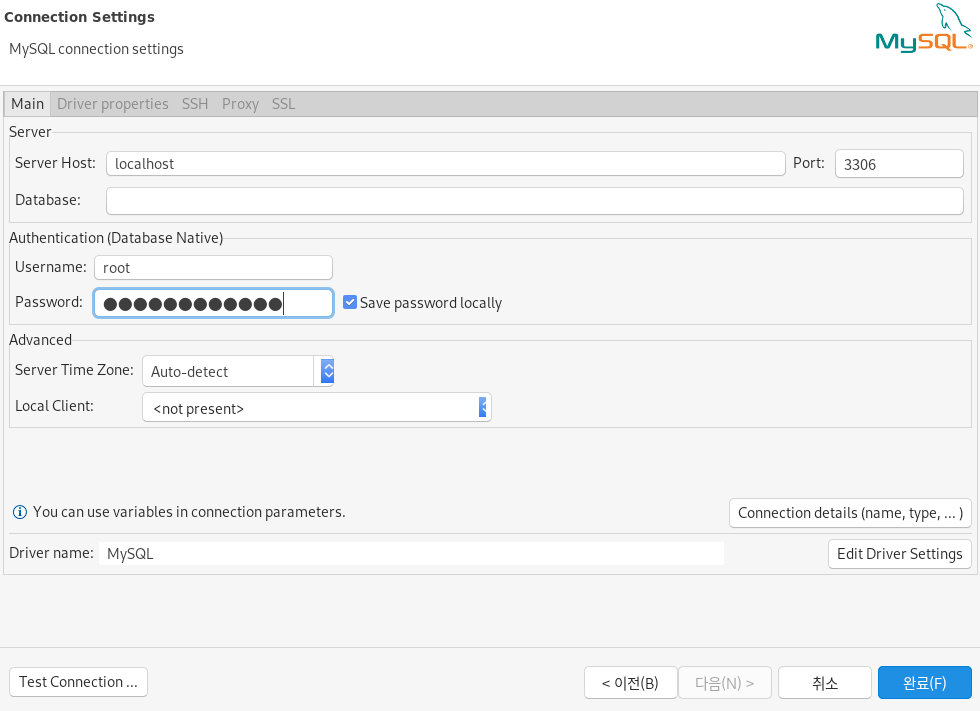The image size is (980, 711).
Task: Click 'Authentication (Database Native)' group label
Action: pos(116,238)
